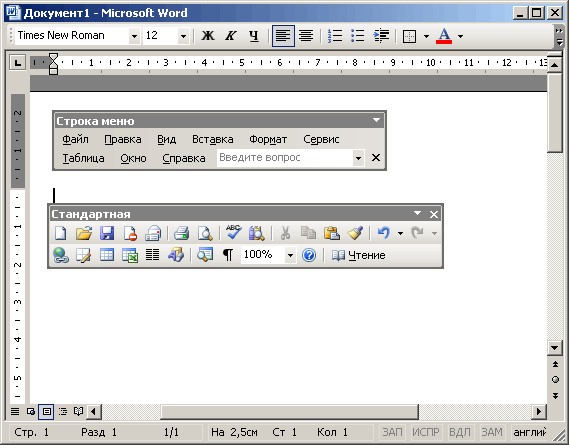Image resolution: width=569 pixels, height=445 pixels.
Task: Open Print Preview magnifier icon
Action: pos(205,233)
